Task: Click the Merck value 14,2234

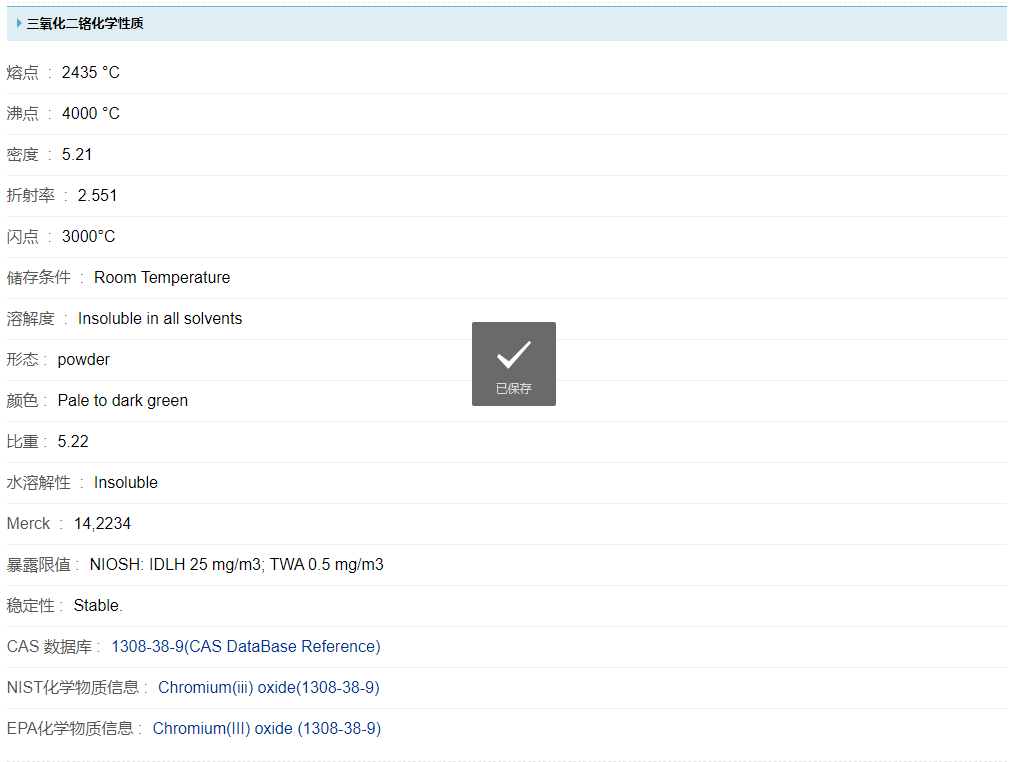Action: pos(102,524)
